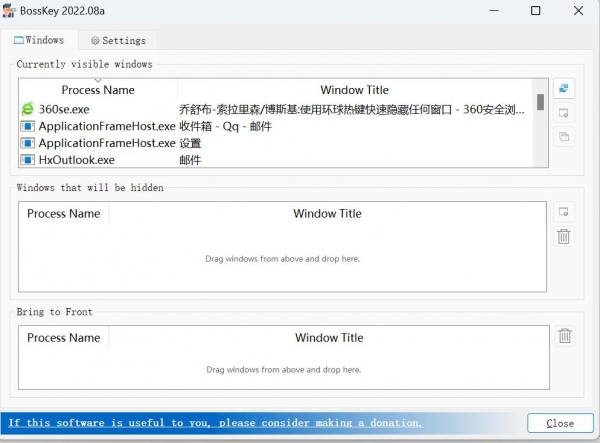Image resolution: width=600 pixels, height=443 pixels.
Task: Click trash icon in Bring to Front section
Action: (565, 336)
